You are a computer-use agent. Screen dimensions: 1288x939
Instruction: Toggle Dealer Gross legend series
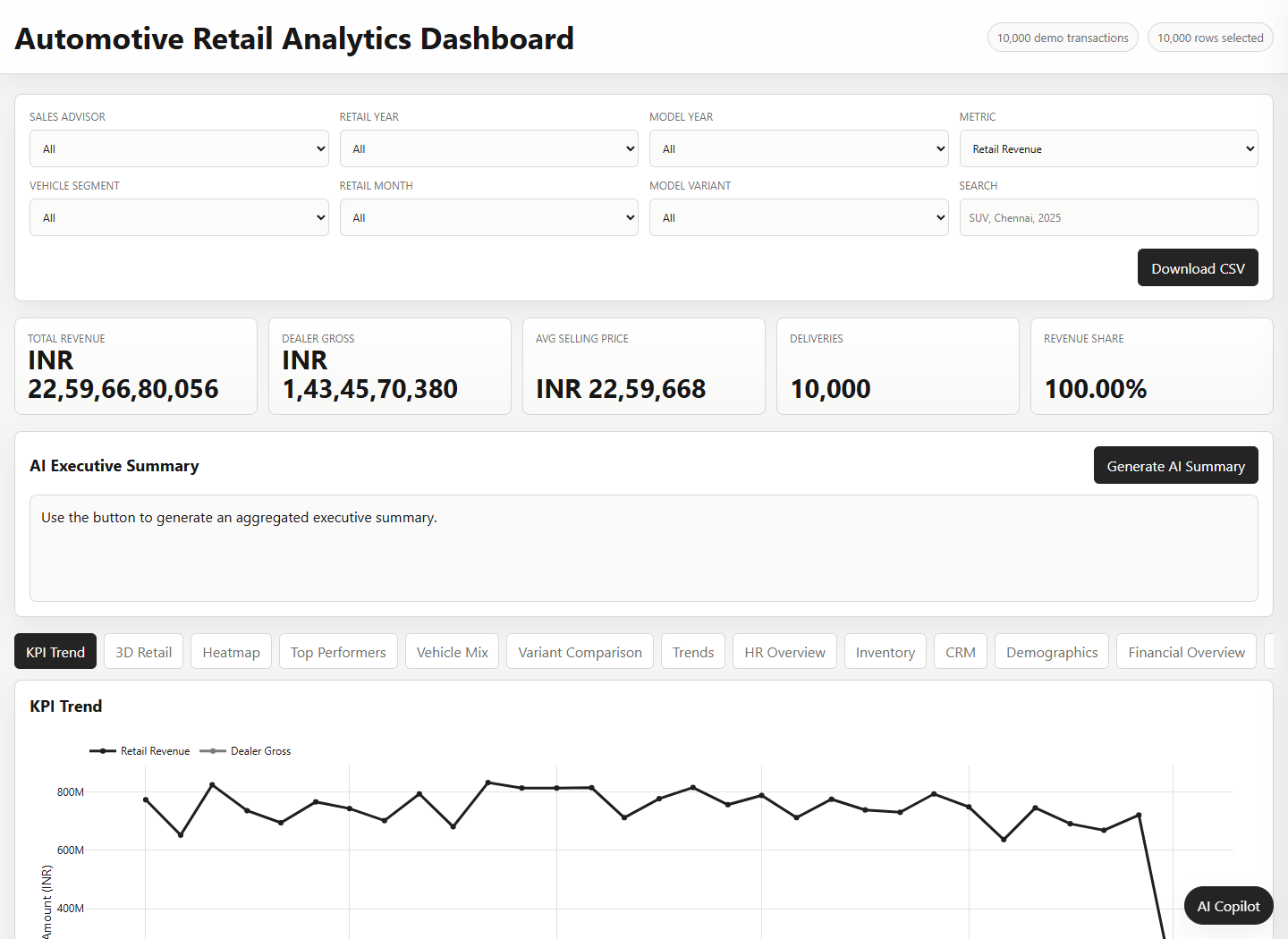245,751
